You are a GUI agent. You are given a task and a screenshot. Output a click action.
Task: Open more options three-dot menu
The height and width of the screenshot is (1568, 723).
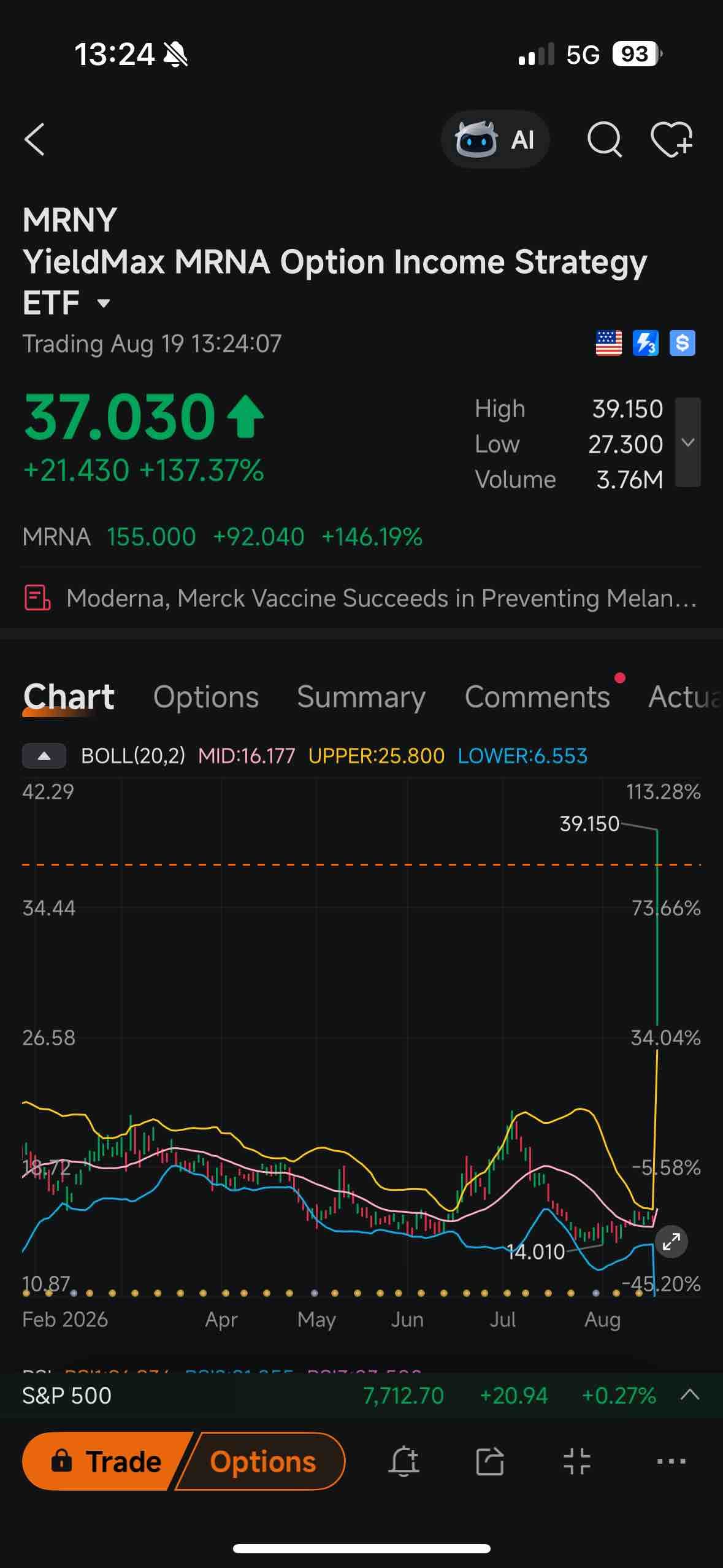click(x=671, y=1462)
